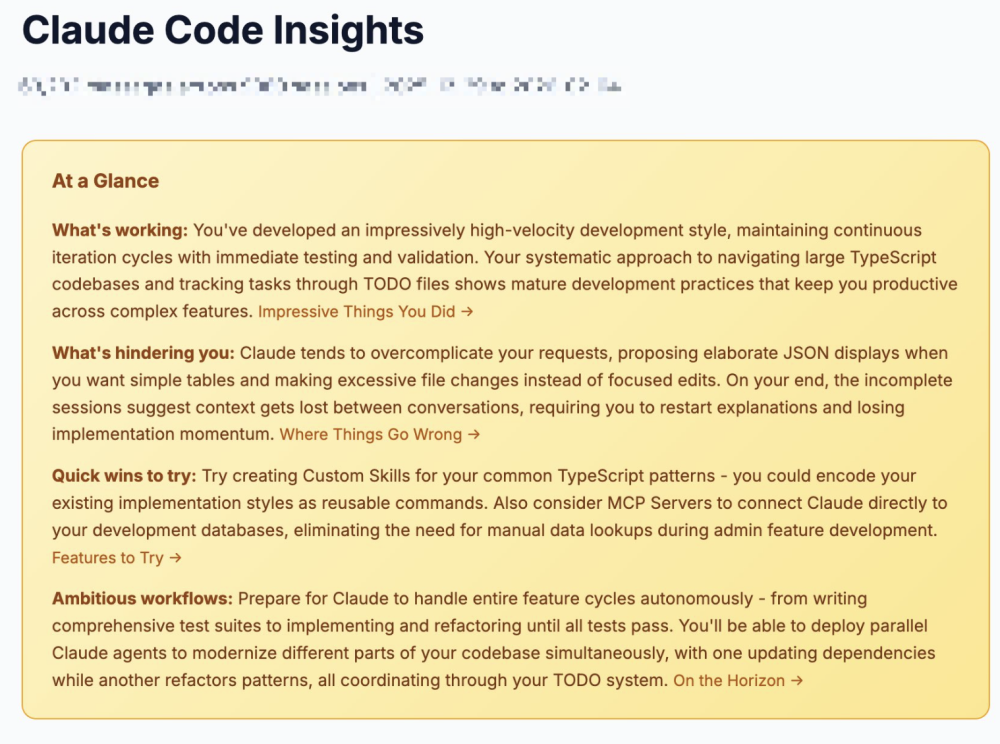This screenshot has height=744, width=1000.
Task: Open the Impressive Things You Did link
Action: tap(357, 311)
